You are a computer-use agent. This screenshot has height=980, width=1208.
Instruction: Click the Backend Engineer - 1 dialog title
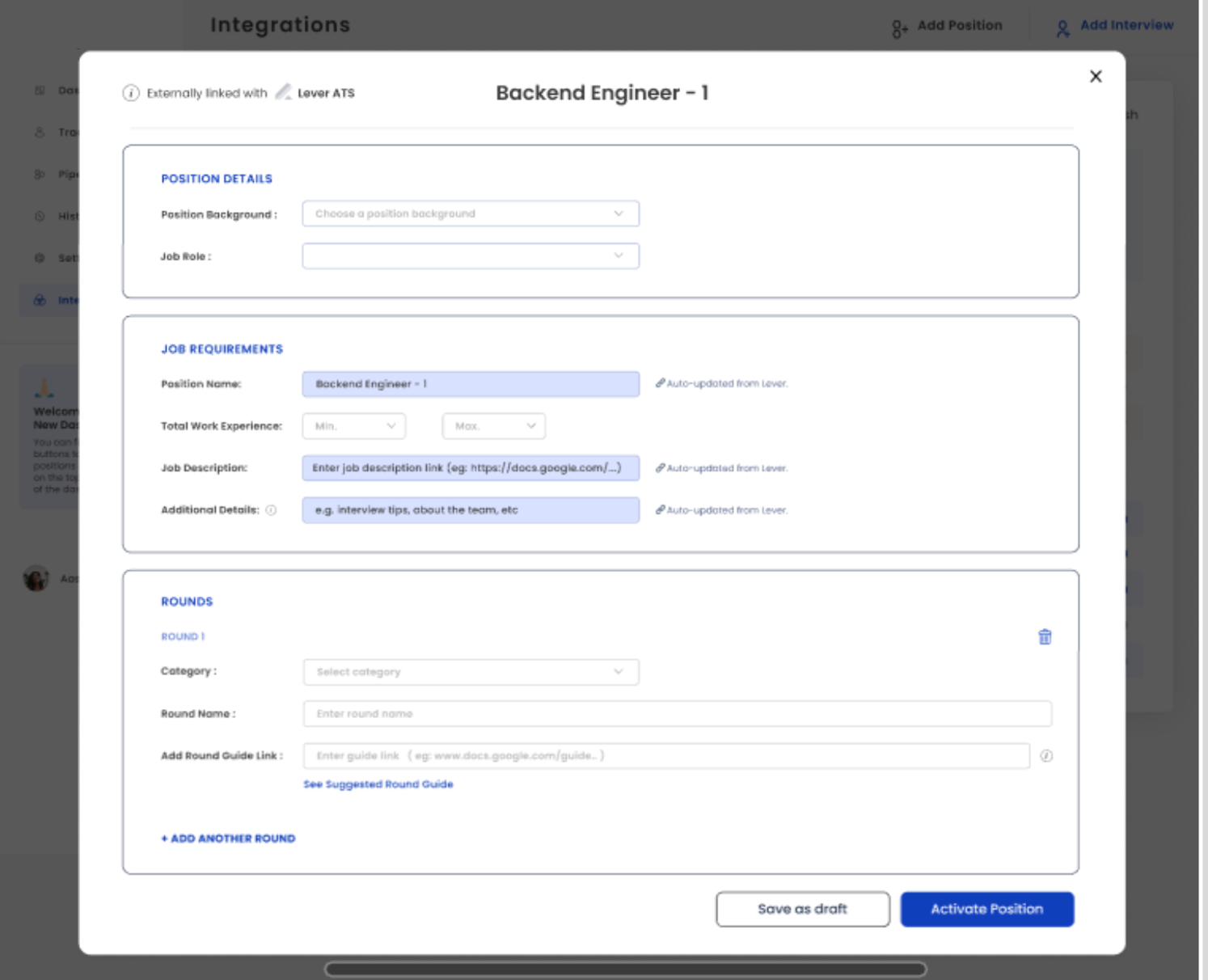602,93
